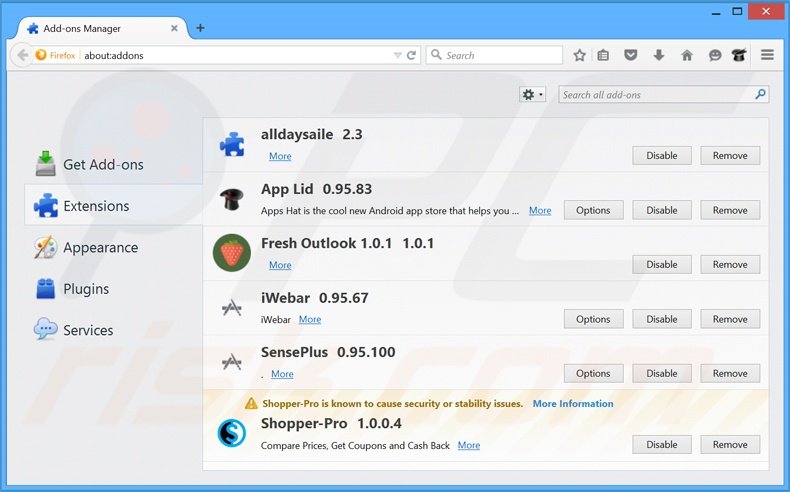This screenshot has height=492, width=790.
Task: Open the add-ons tools gear dropdown
Action: tap(533, 95)
